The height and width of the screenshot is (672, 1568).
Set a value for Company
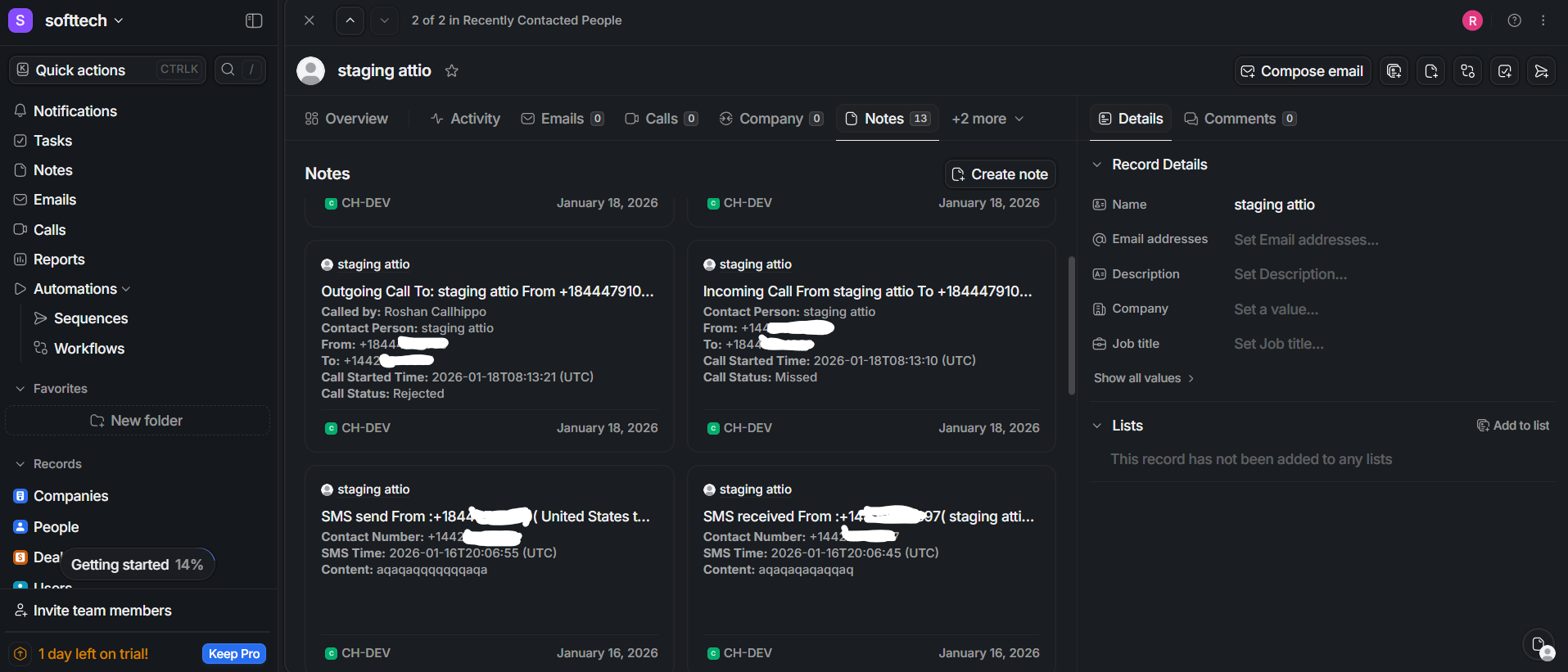(1276, 309)
